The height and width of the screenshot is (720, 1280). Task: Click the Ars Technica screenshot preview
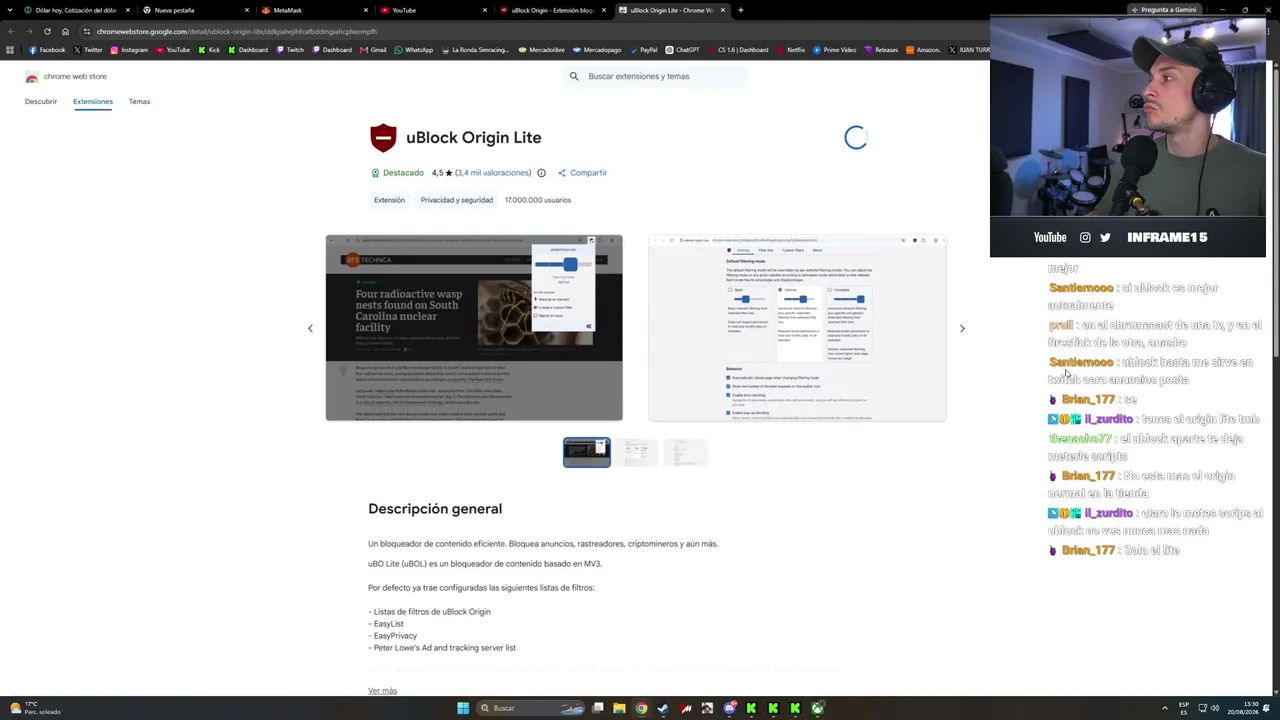474,328
